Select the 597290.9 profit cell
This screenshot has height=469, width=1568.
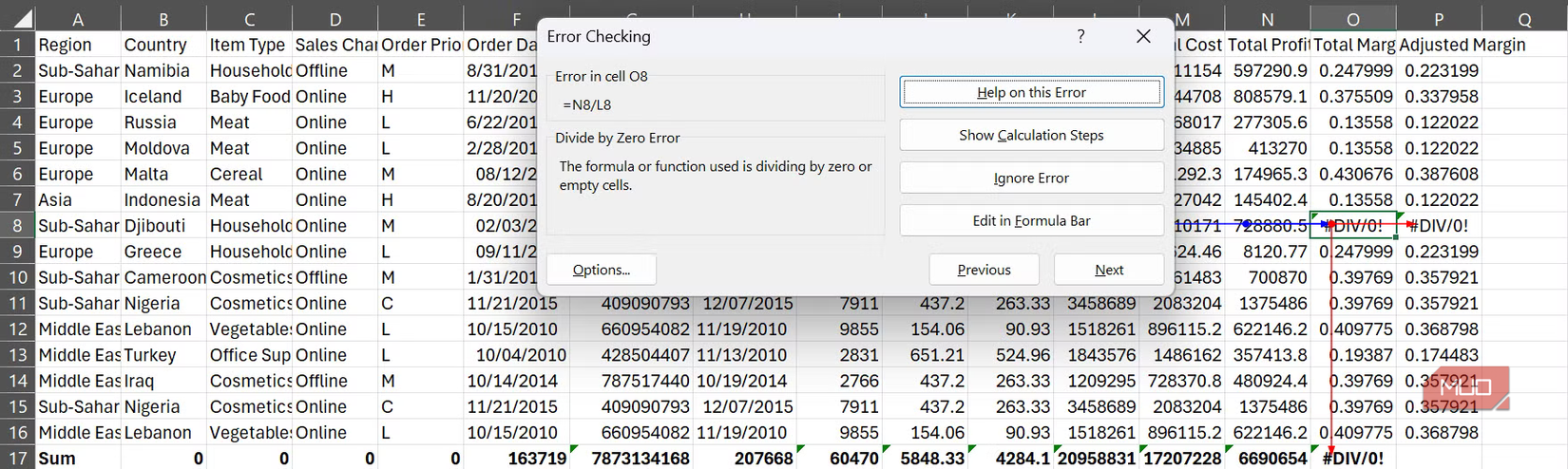click(1267, 70)
